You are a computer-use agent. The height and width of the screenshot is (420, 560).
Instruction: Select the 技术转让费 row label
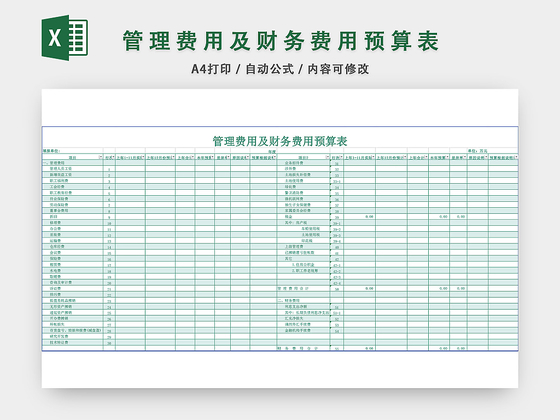point(59,342)
